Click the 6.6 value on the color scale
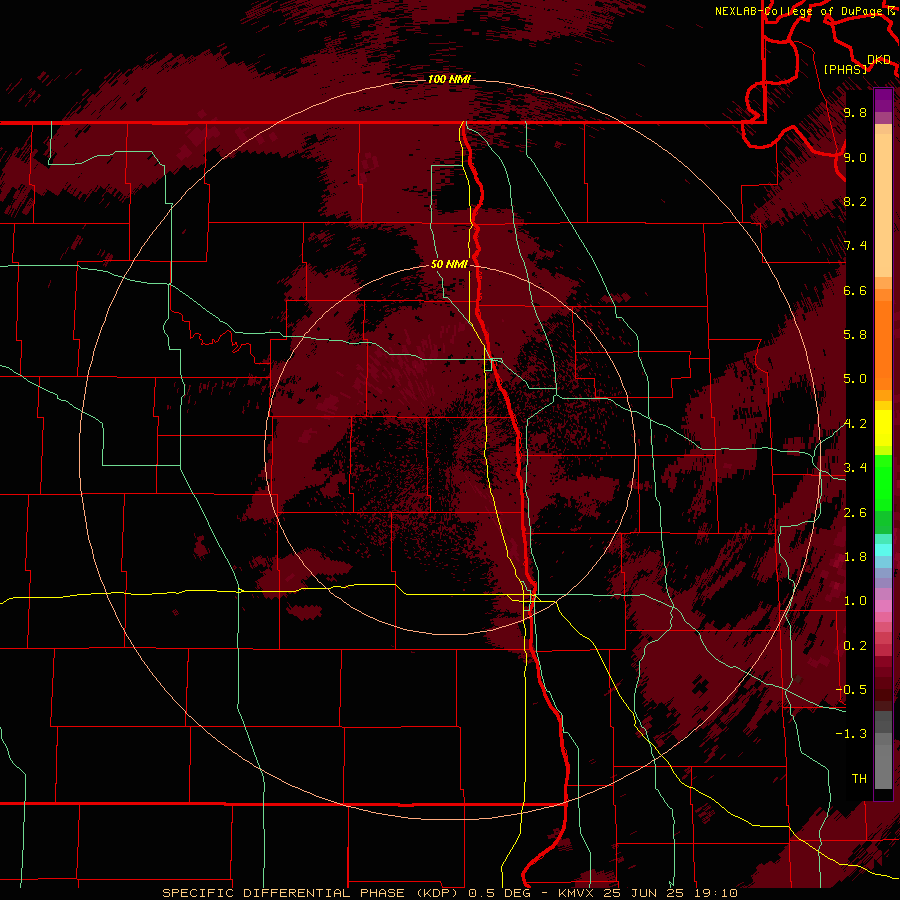900x900 pixels. [855, 290]
